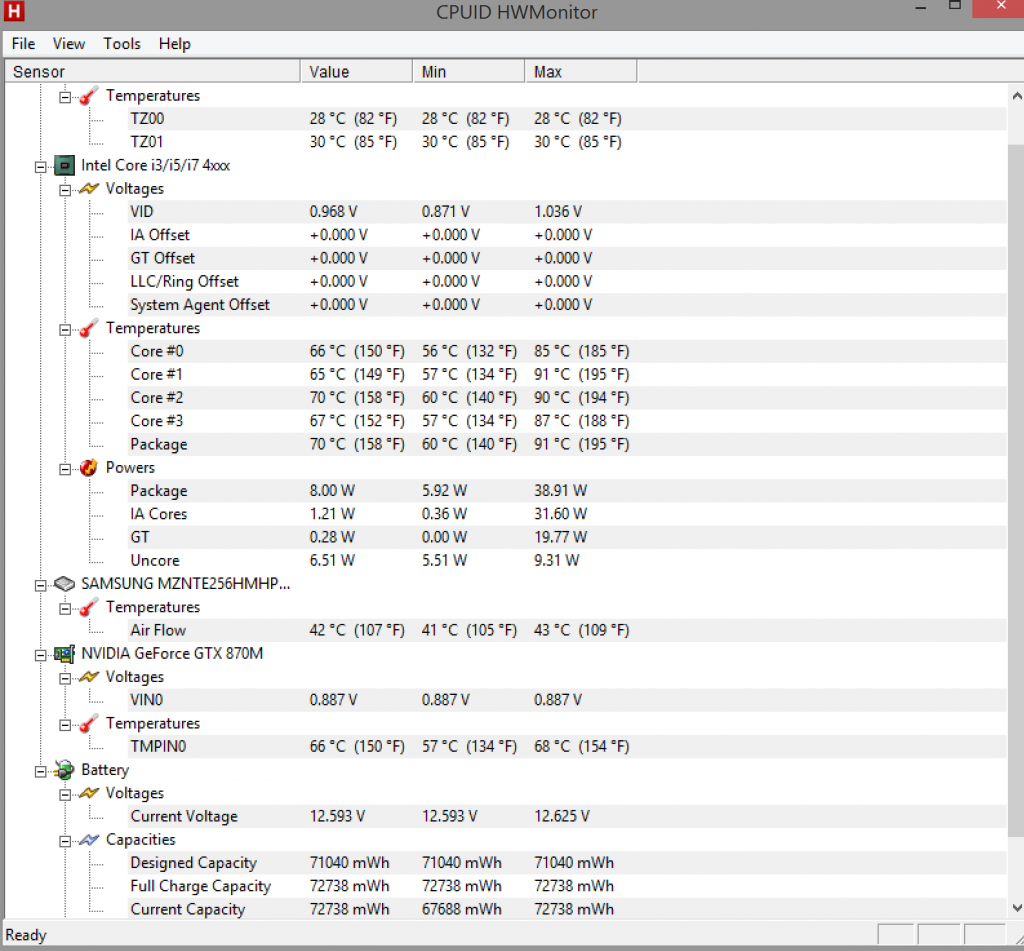Image resolution: width=1024 pixels, height=951 pixels.
Task: Select the Core #3 row label
Action: (x=157, y=421)
